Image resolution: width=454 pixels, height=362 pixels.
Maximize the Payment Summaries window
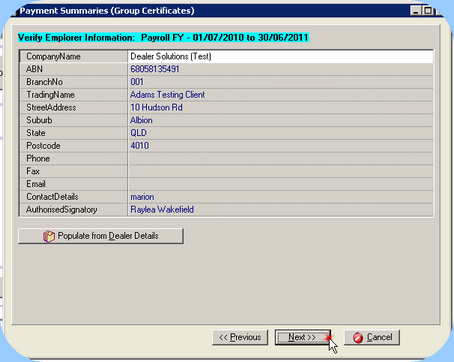point(427,11)
